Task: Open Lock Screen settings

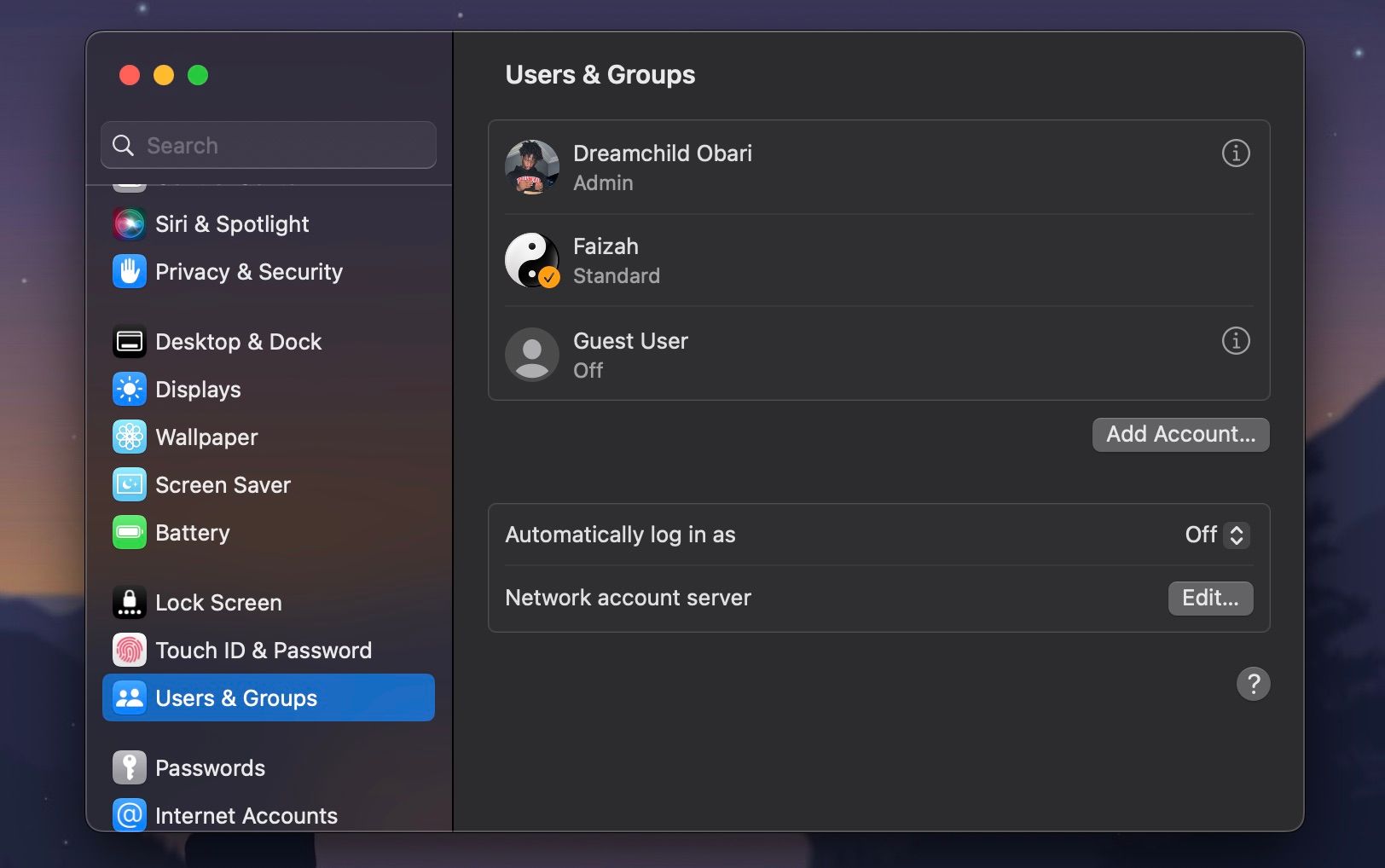Action: [x=218, y=602]
